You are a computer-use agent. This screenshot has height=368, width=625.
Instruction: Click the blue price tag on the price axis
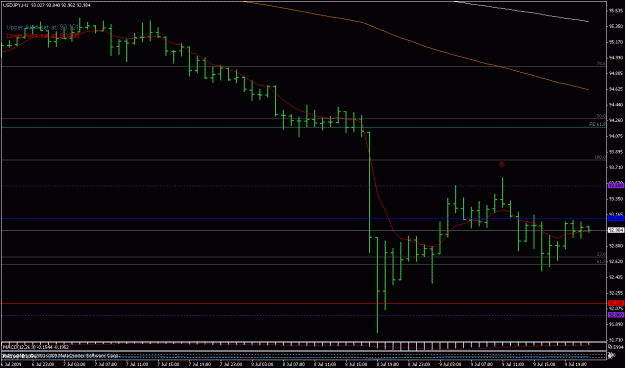pyautogui.click(x=616, y=218)
